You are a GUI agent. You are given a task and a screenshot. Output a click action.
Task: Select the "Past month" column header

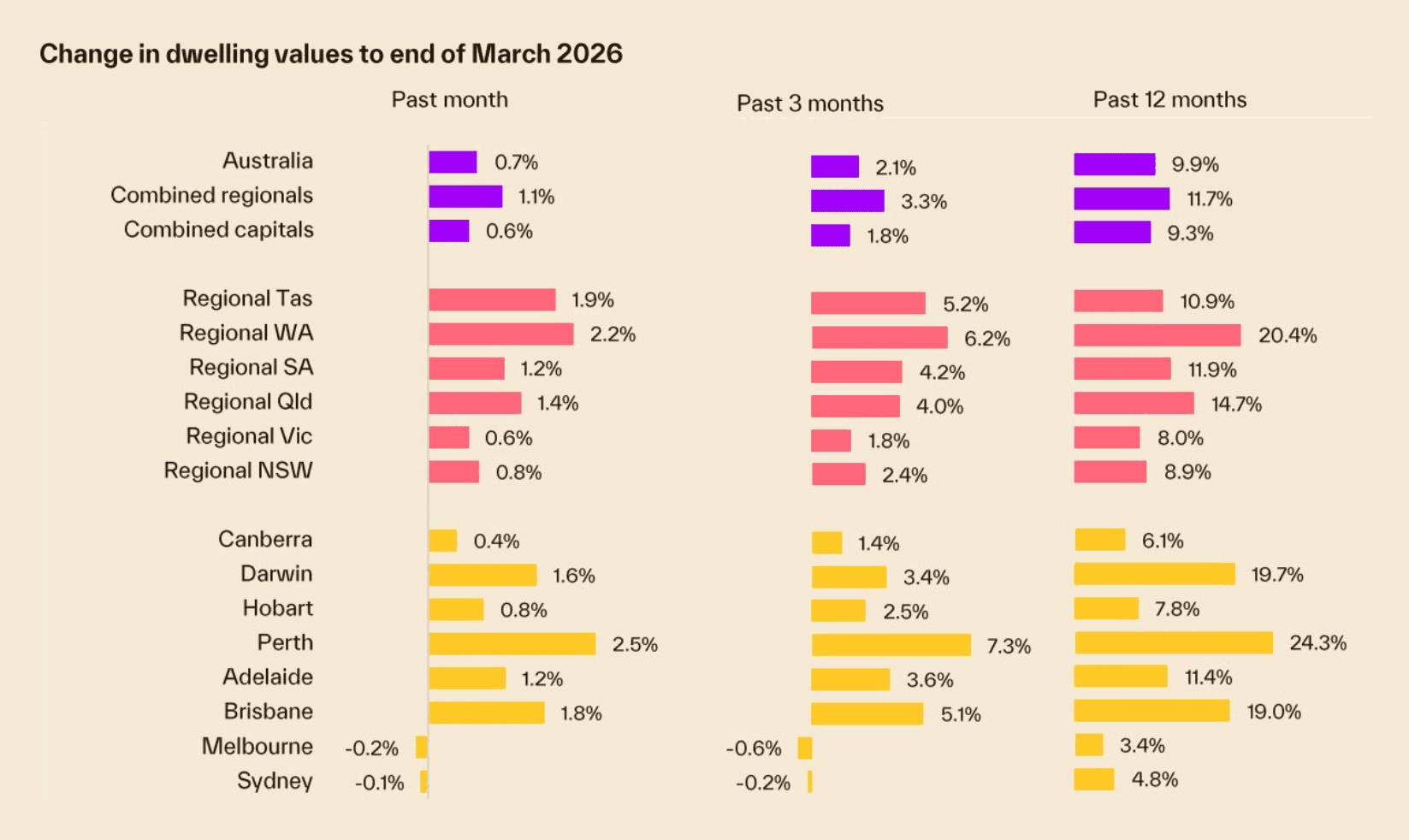coord(449,100)
